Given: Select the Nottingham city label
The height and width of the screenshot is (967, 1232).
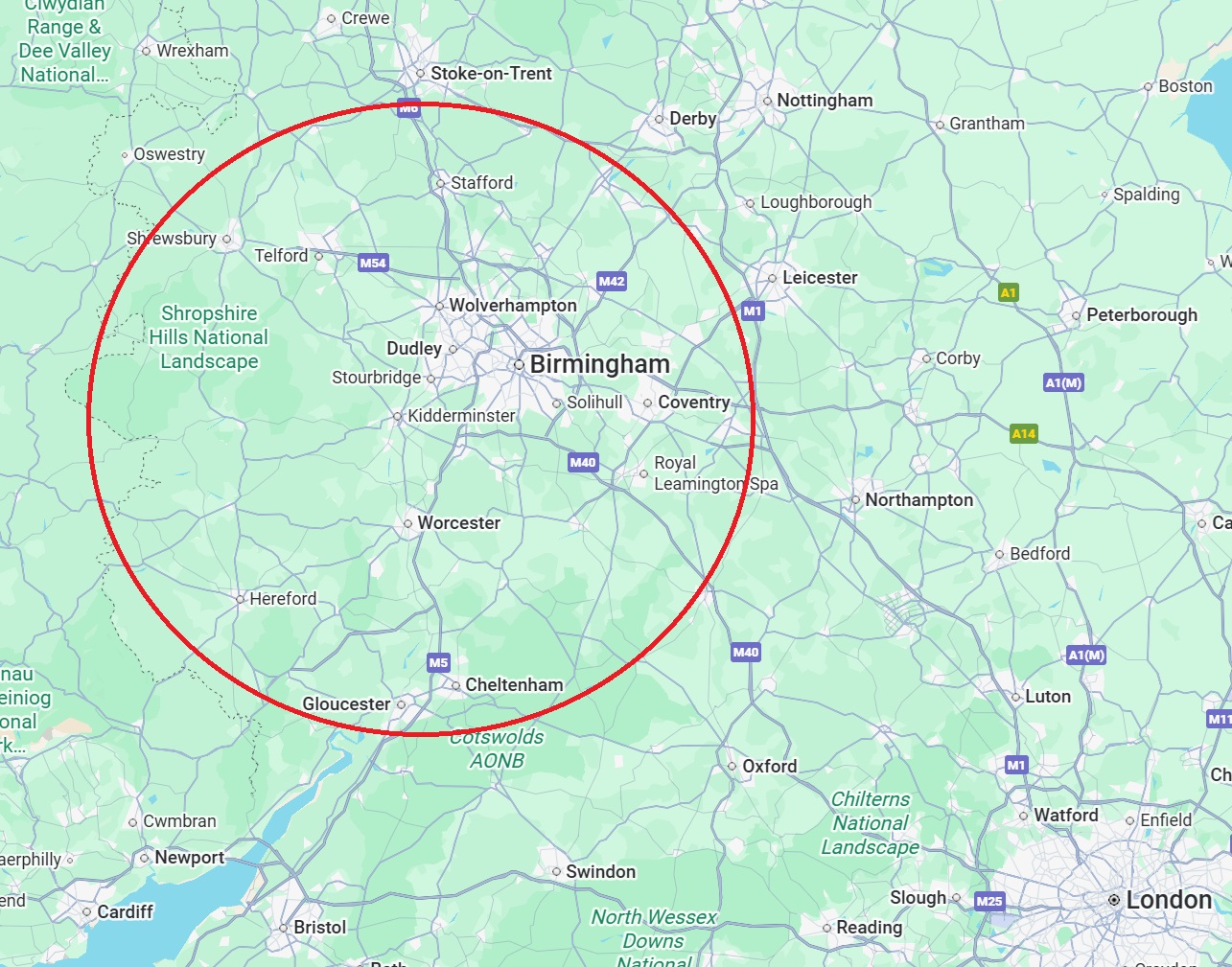Looking at the screenshot, I should tap(825, 101).
